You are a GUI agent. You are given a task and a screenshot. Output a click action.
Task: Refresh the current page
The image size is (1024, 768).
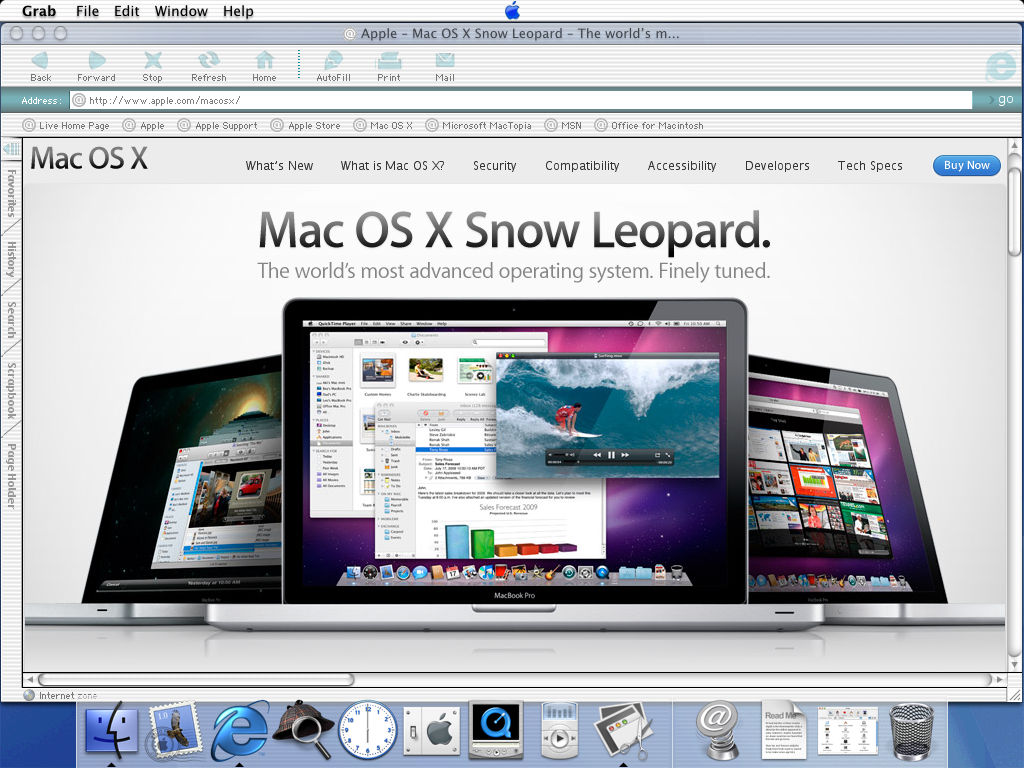[208, 67]
